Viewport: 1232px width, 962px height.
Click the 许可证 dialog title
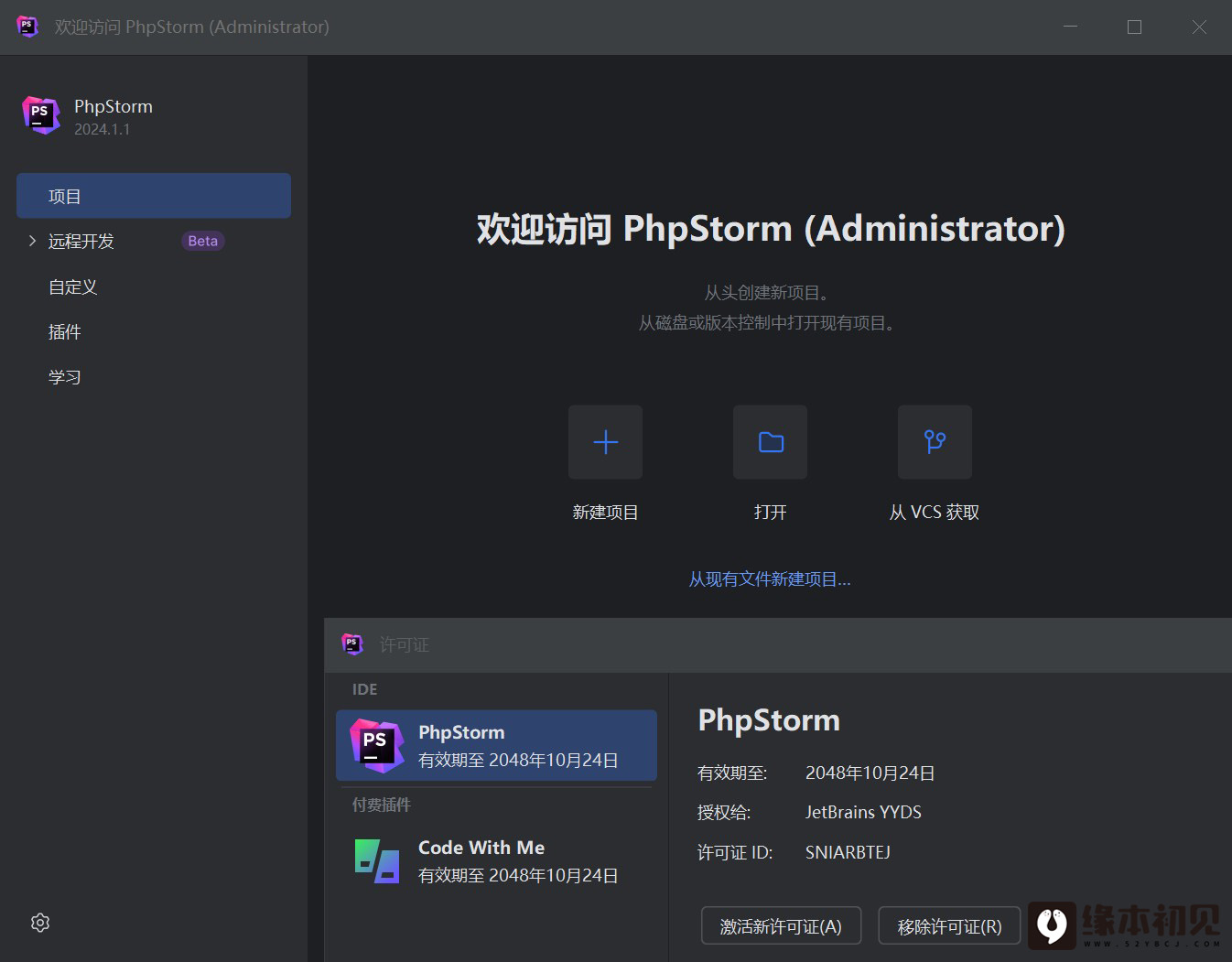click(404, 645)
